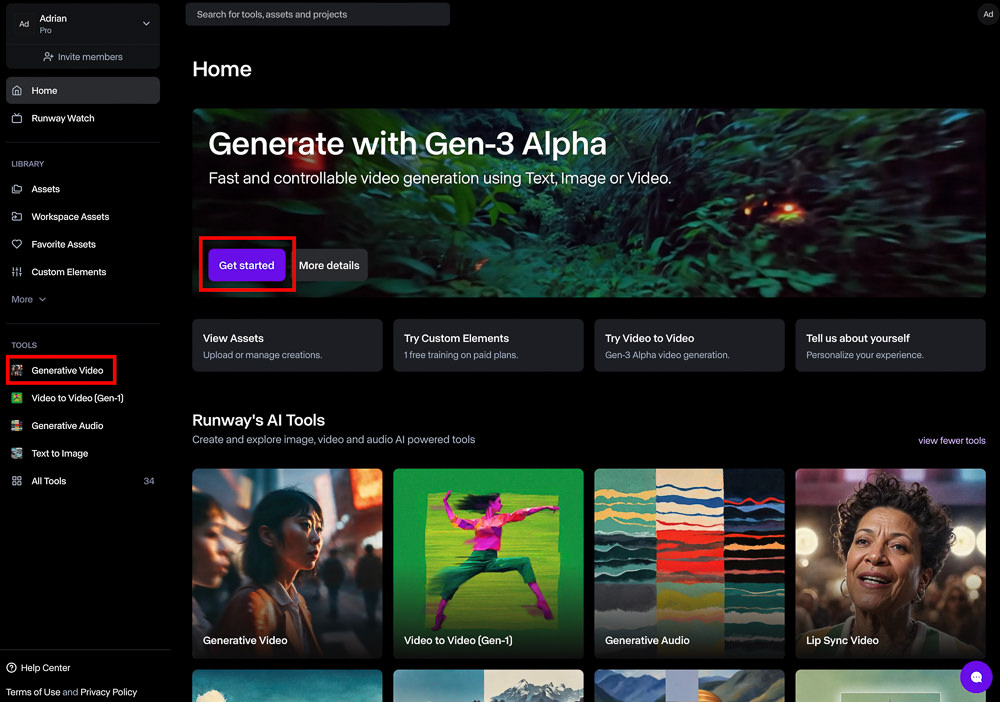Open the Lip Sync Video thumbnail
Screen dimensions: 1000x702
890,563
